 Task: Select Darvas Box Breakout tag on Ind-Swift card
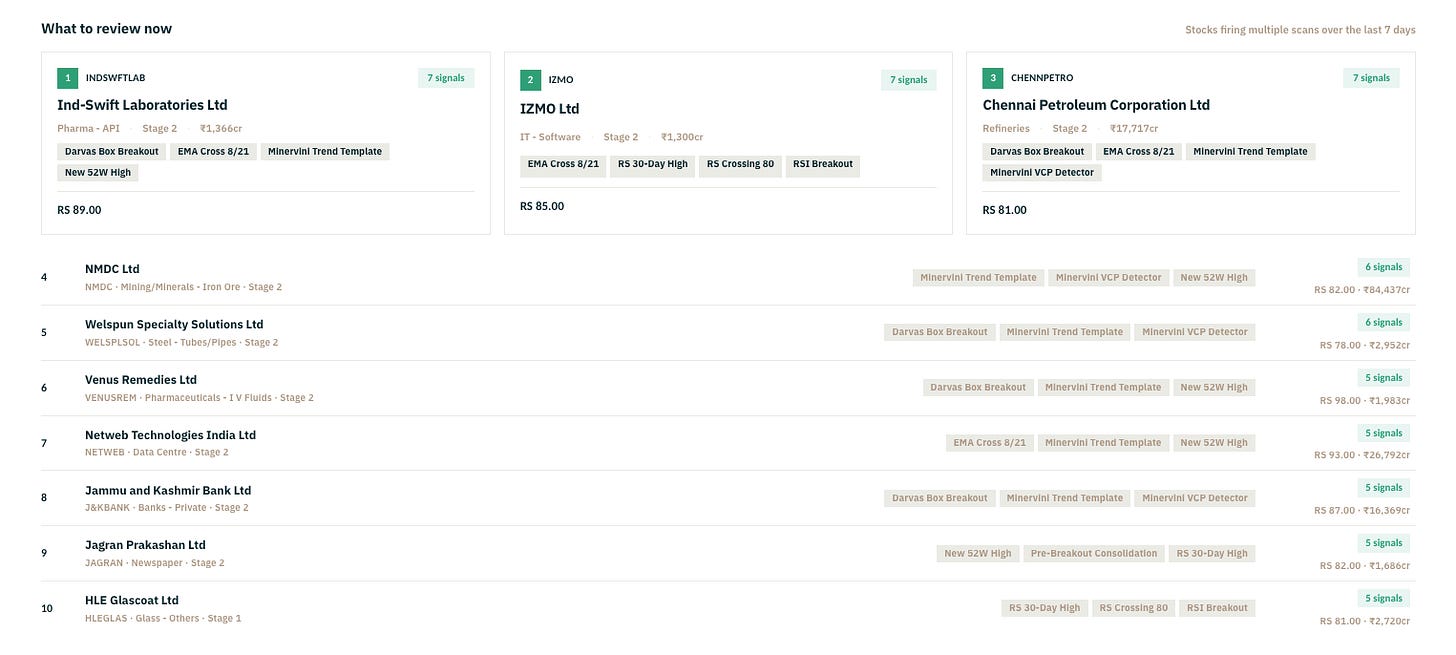pos(111,152)
